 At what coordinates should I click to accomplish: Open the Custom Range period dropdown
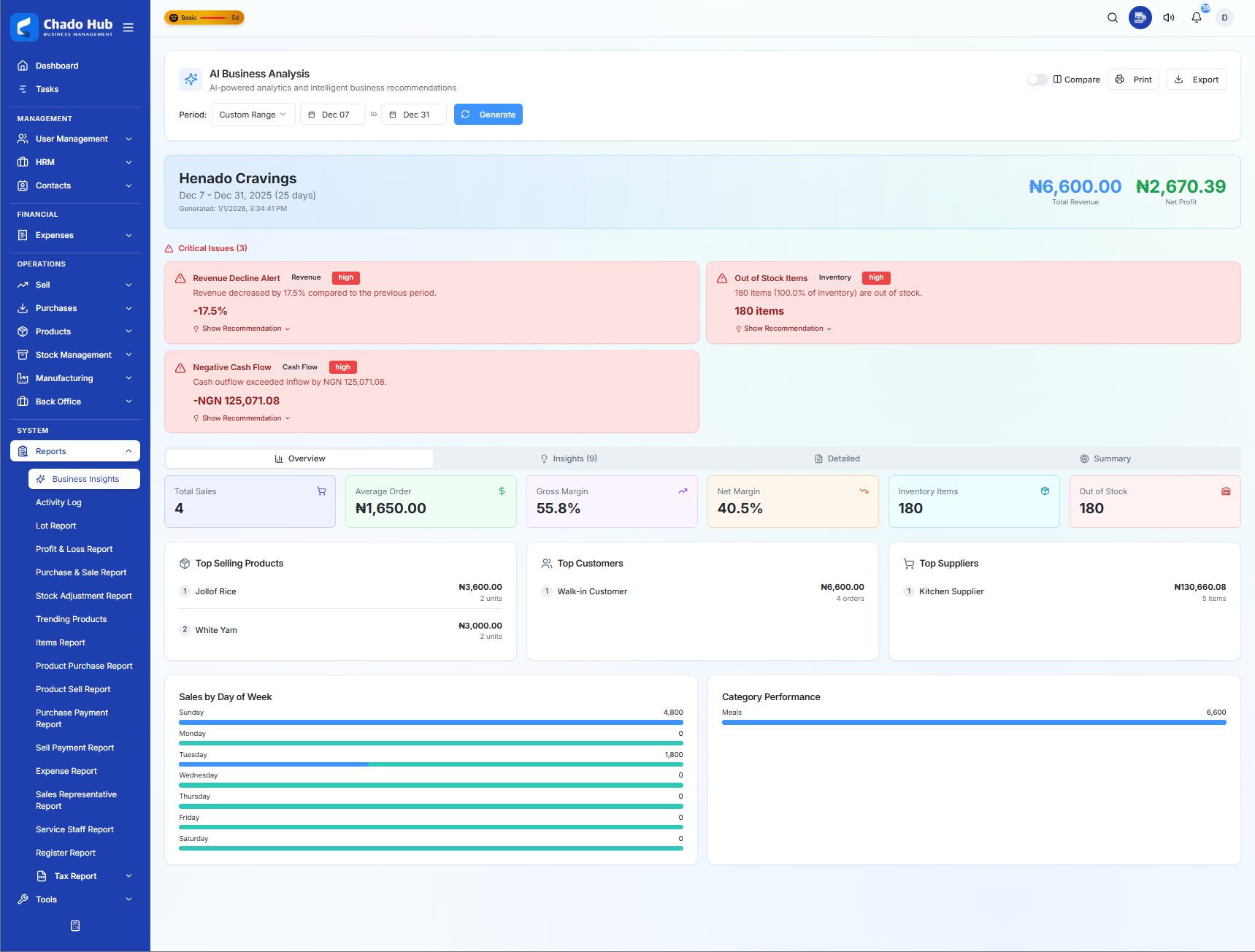253,115
